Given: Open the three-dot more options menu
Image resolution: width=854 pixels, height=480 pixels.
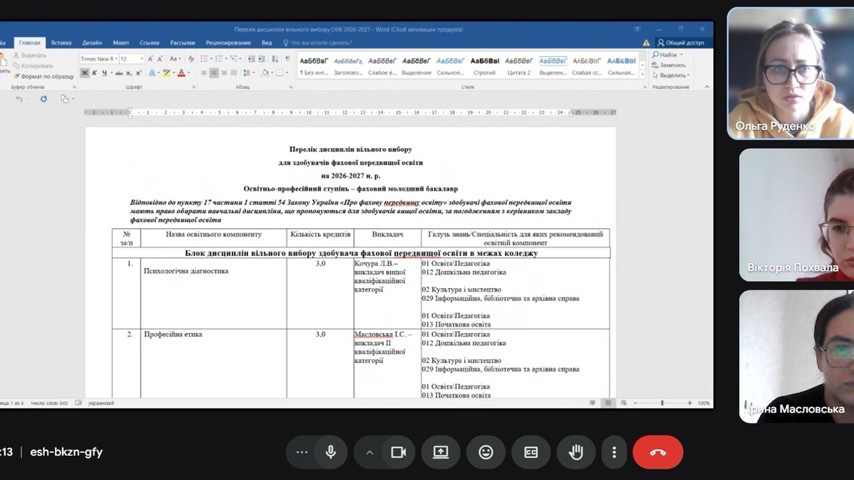Looking at the screenshot, I should coord(301,452).
